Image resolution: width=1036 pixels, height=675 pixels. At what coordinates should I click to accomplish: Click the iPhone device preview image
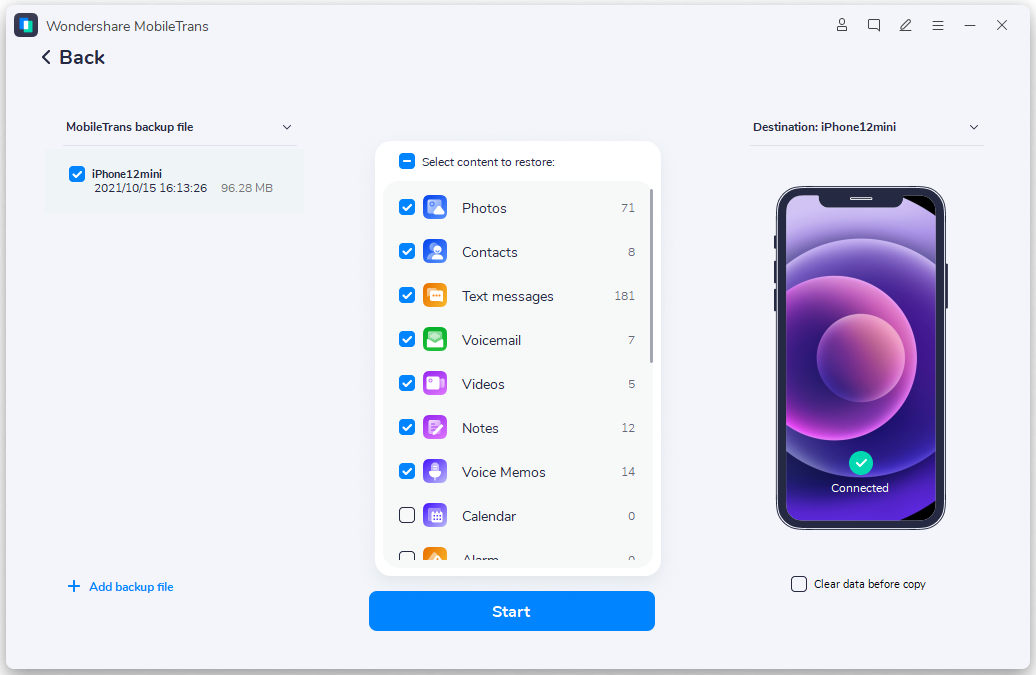pyautogui.click(x=860, y=357)
